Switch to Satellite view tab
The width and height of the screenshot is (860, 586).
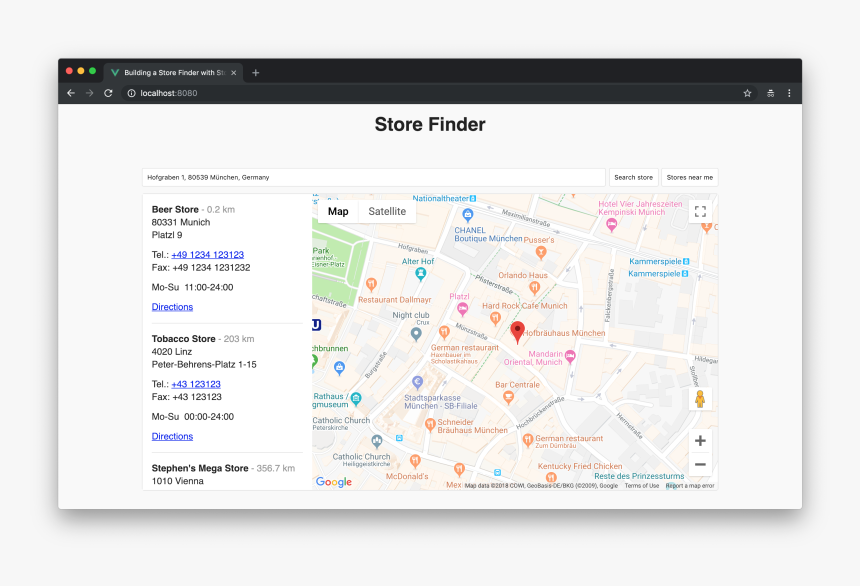(387, 211)
